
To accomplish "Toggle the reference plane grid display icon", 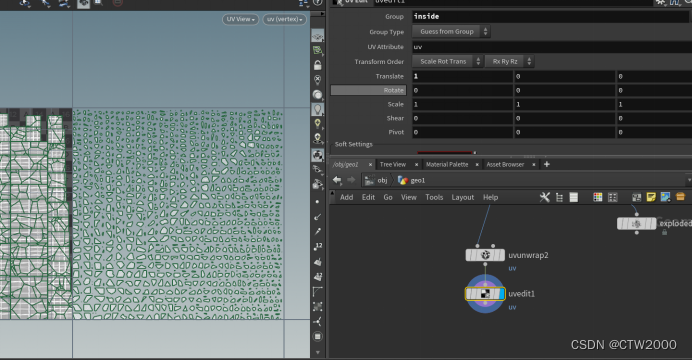I will click(317, 35).
